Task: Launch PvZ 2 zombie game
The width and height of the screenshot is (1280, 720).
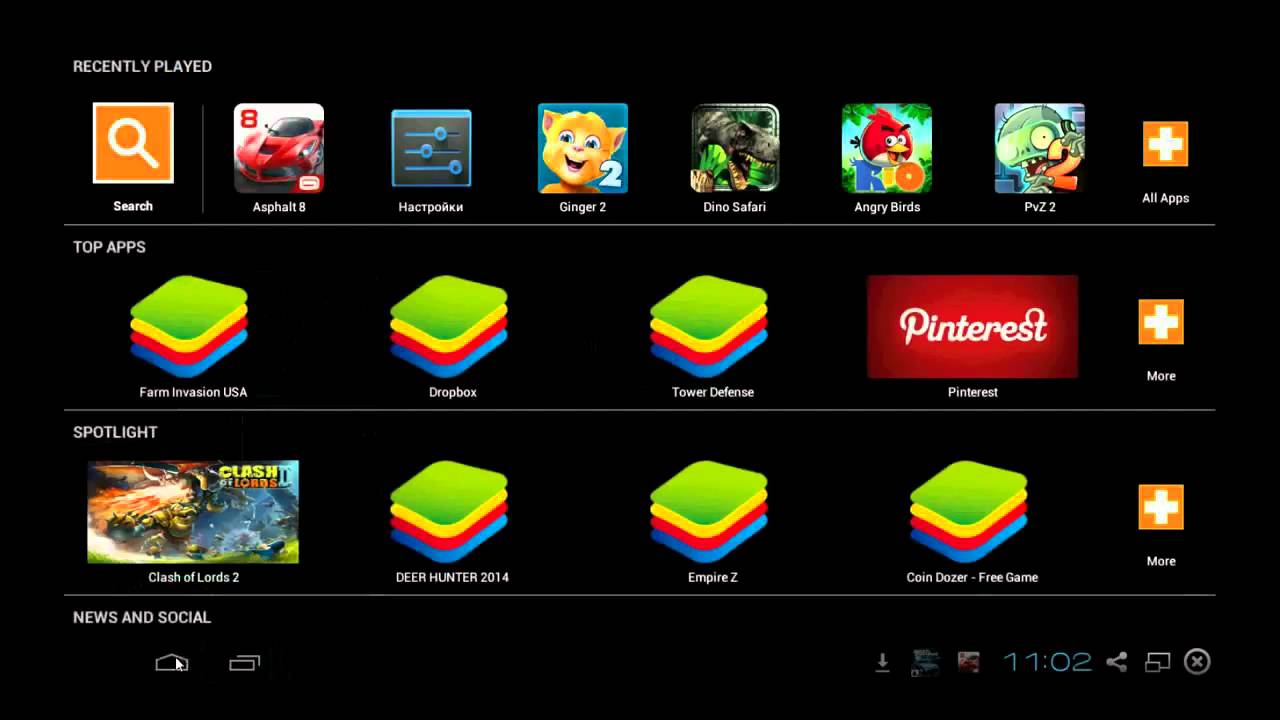Action: point(1040,148)
